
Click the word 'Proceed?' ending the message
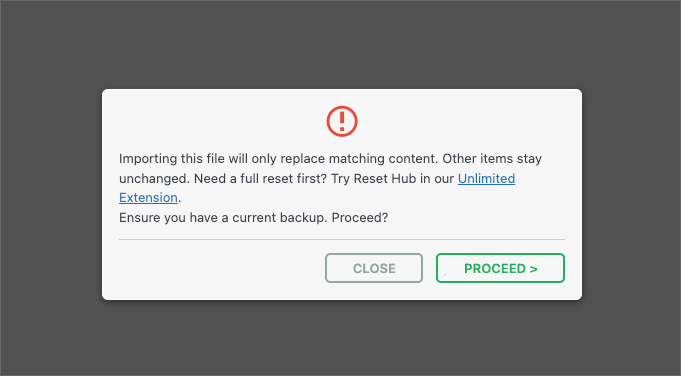[x=360, y=218]
